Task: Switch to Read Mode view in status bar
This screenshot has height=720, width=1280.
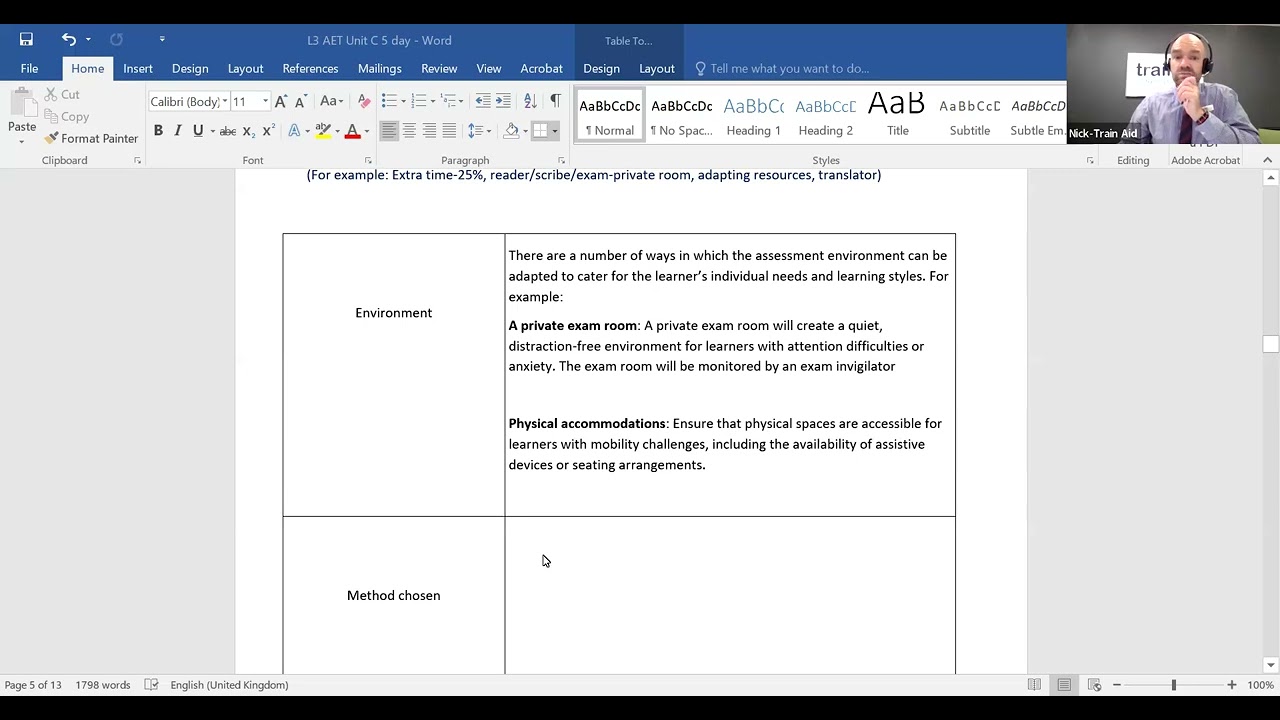Action: [1034, 685]
